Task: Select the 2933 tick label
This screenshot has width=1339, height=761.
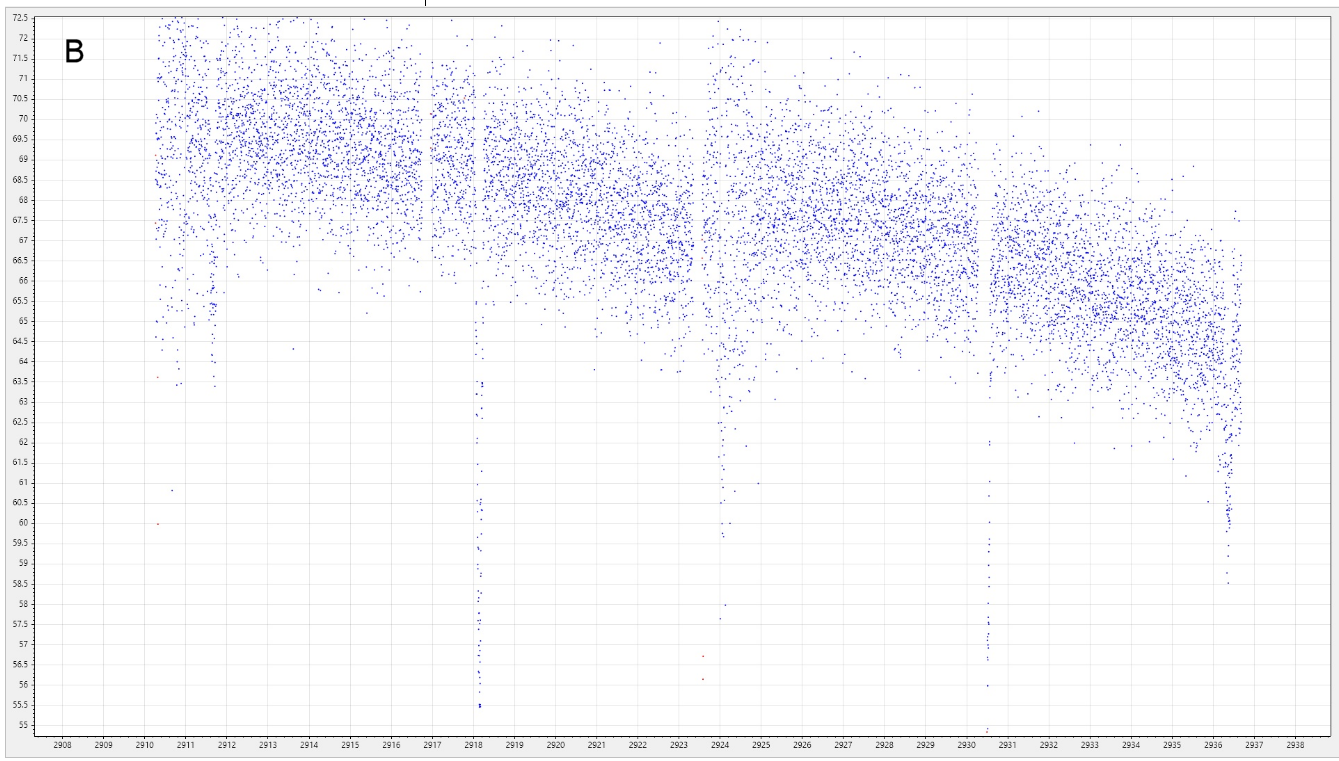Action: [x=1090, y=745]
